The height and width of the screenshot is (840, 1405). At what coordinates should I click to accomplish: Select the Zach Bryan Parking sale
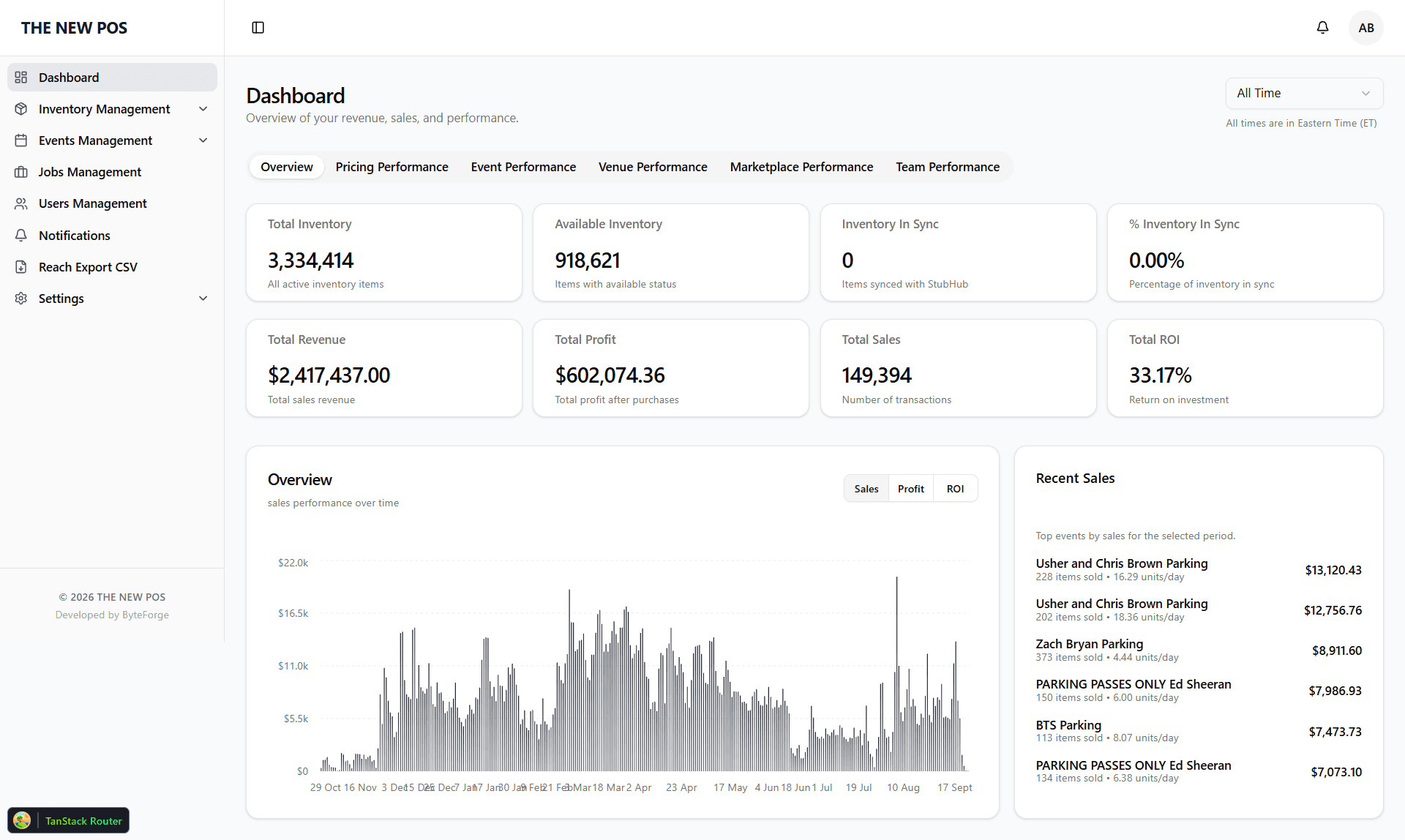pyautogui.click(x=1199, y=650)
